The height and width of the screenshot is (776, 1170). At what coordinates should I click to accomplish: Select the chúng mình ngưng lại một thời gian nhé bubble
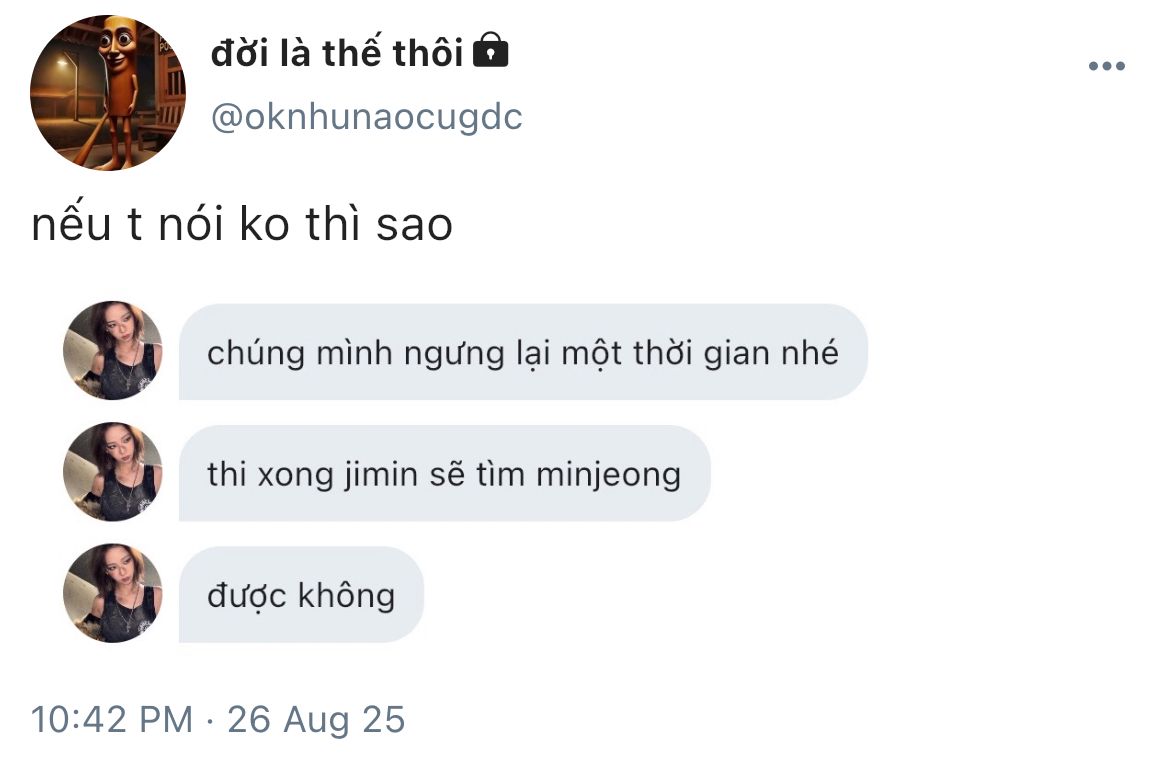[523, 351]
